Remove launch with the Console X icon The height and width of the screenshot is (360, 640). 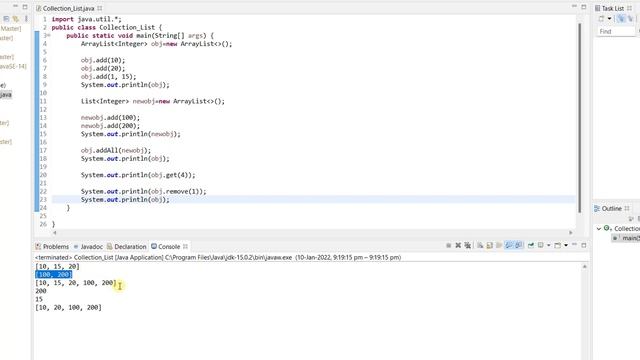[x=458, y=245]
